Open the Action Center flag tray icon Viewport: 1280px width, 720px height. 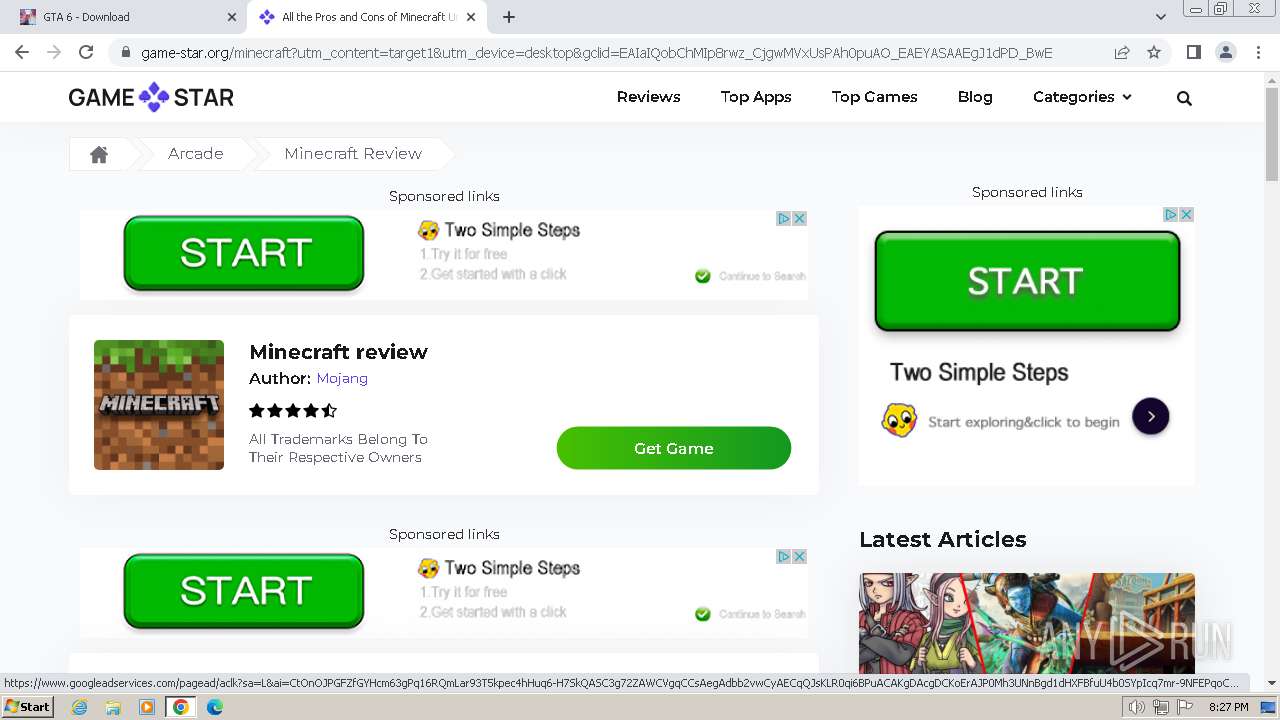click(1184, 707)
